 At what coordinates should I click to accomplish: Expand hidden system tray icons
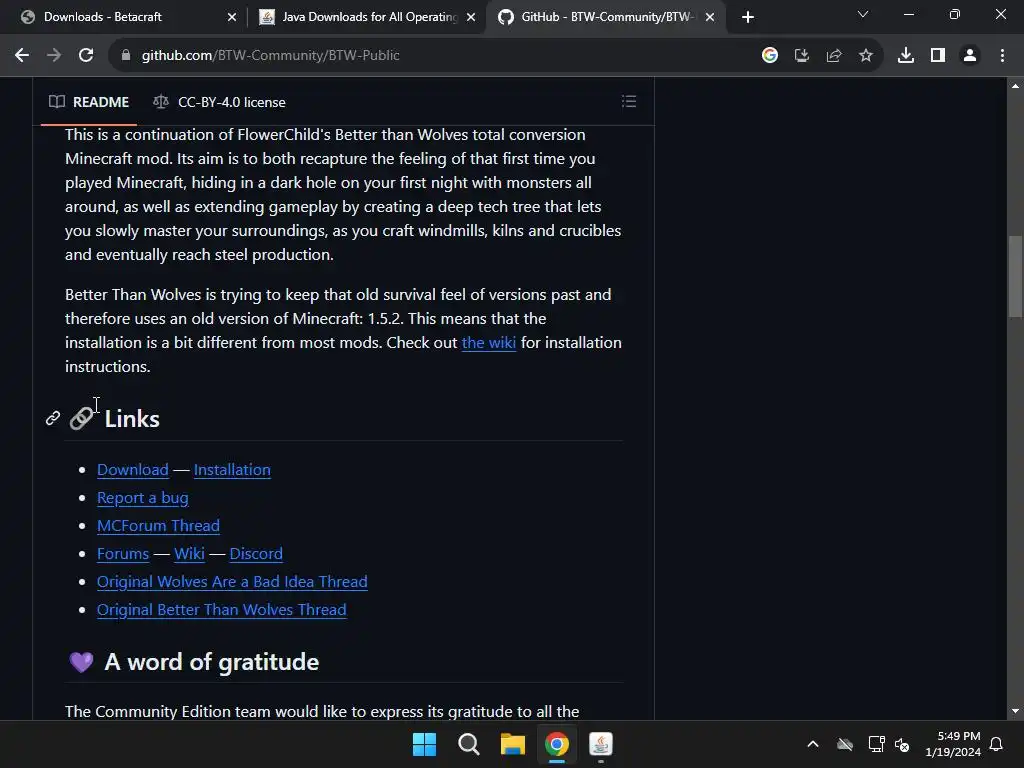pyautogui.click(x=813, y=744)
